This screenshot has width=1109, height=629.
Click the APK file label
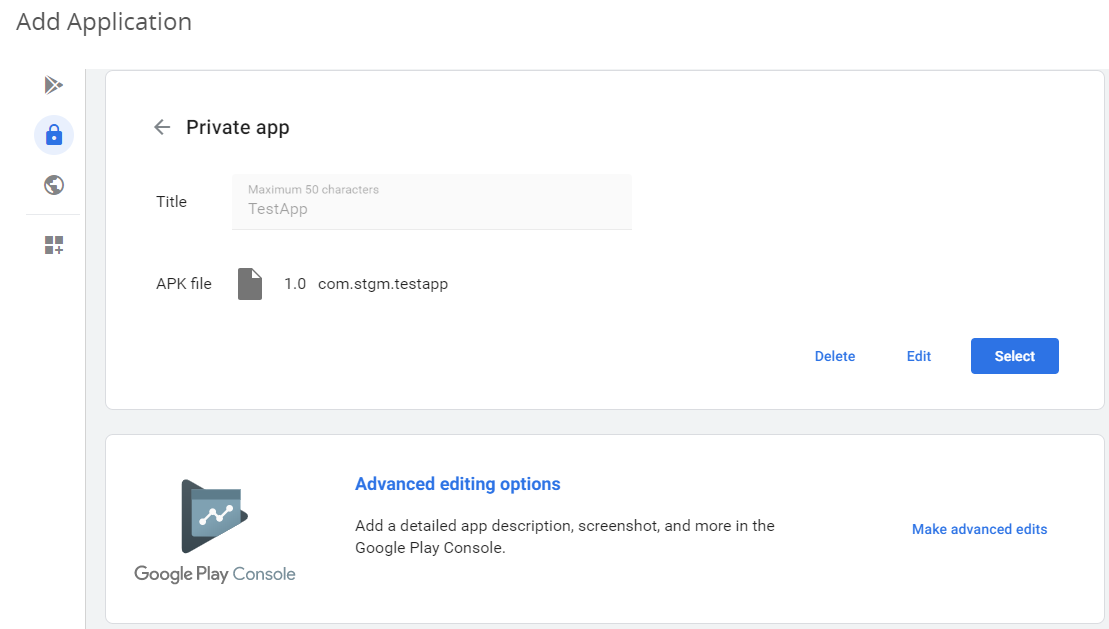(184, 283)
